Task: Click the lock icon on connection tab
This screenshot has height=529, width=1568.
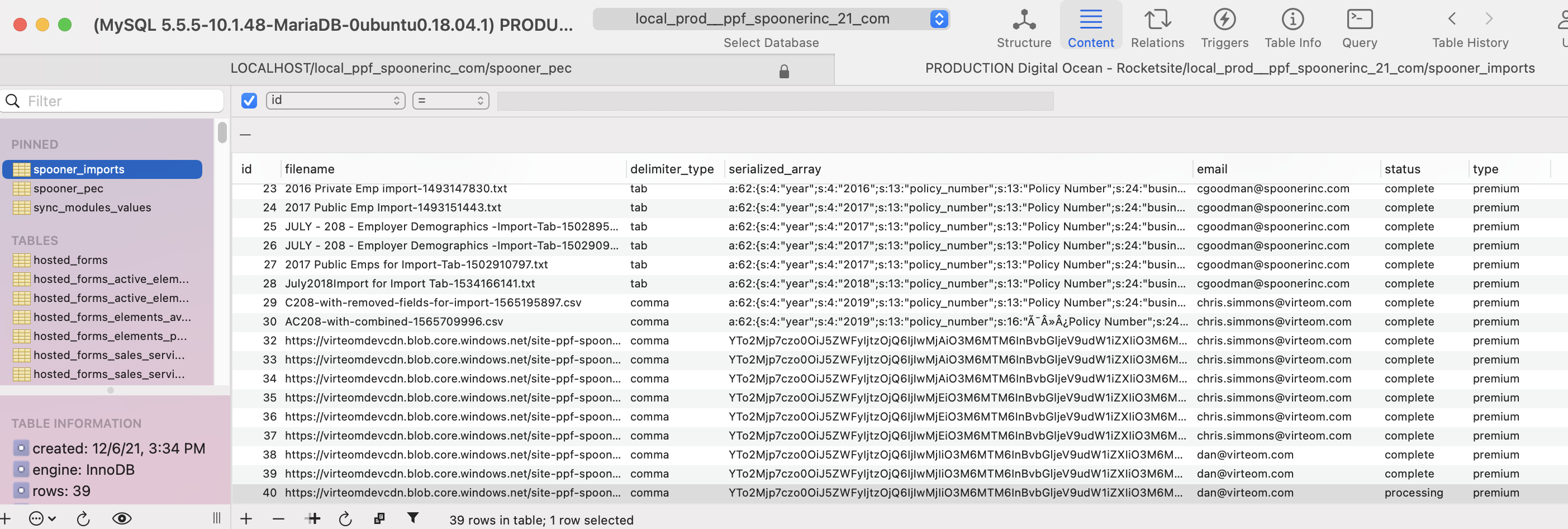Action: 783,72
